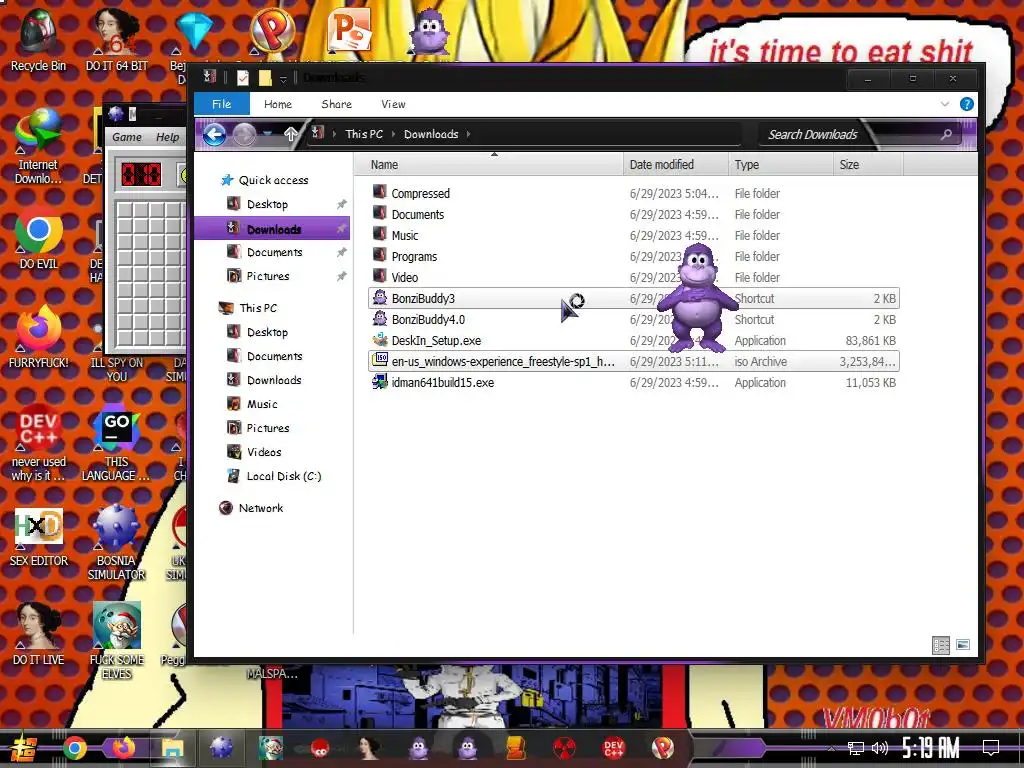The width and height of the screenshot is (1024, 768).
Task: Open the Dev C++ desktop icon
Action: point(39,428)
